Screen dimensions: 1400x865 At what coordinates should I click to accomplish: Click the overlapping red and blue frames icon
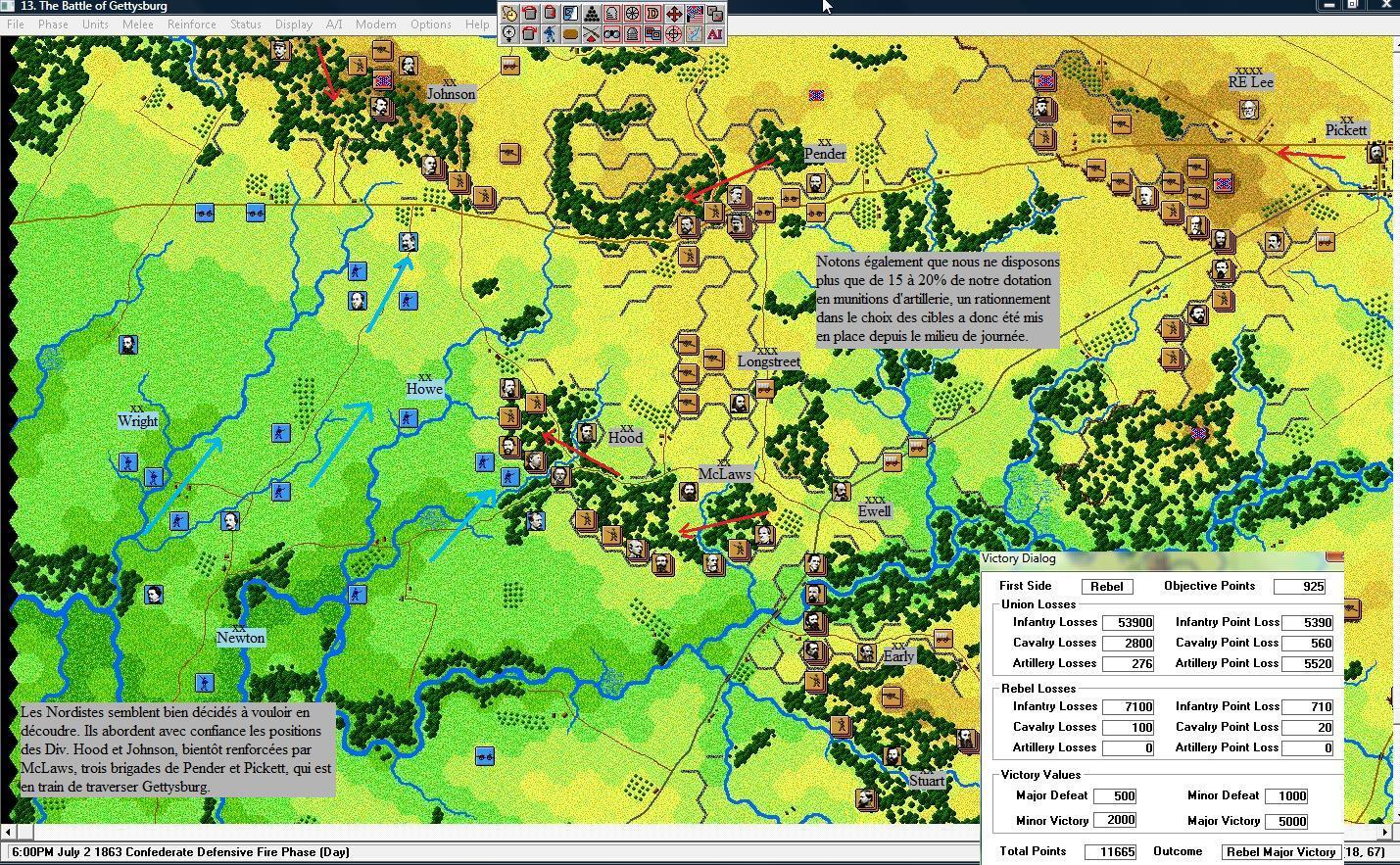pyautogui.click(x=653, y=34)
